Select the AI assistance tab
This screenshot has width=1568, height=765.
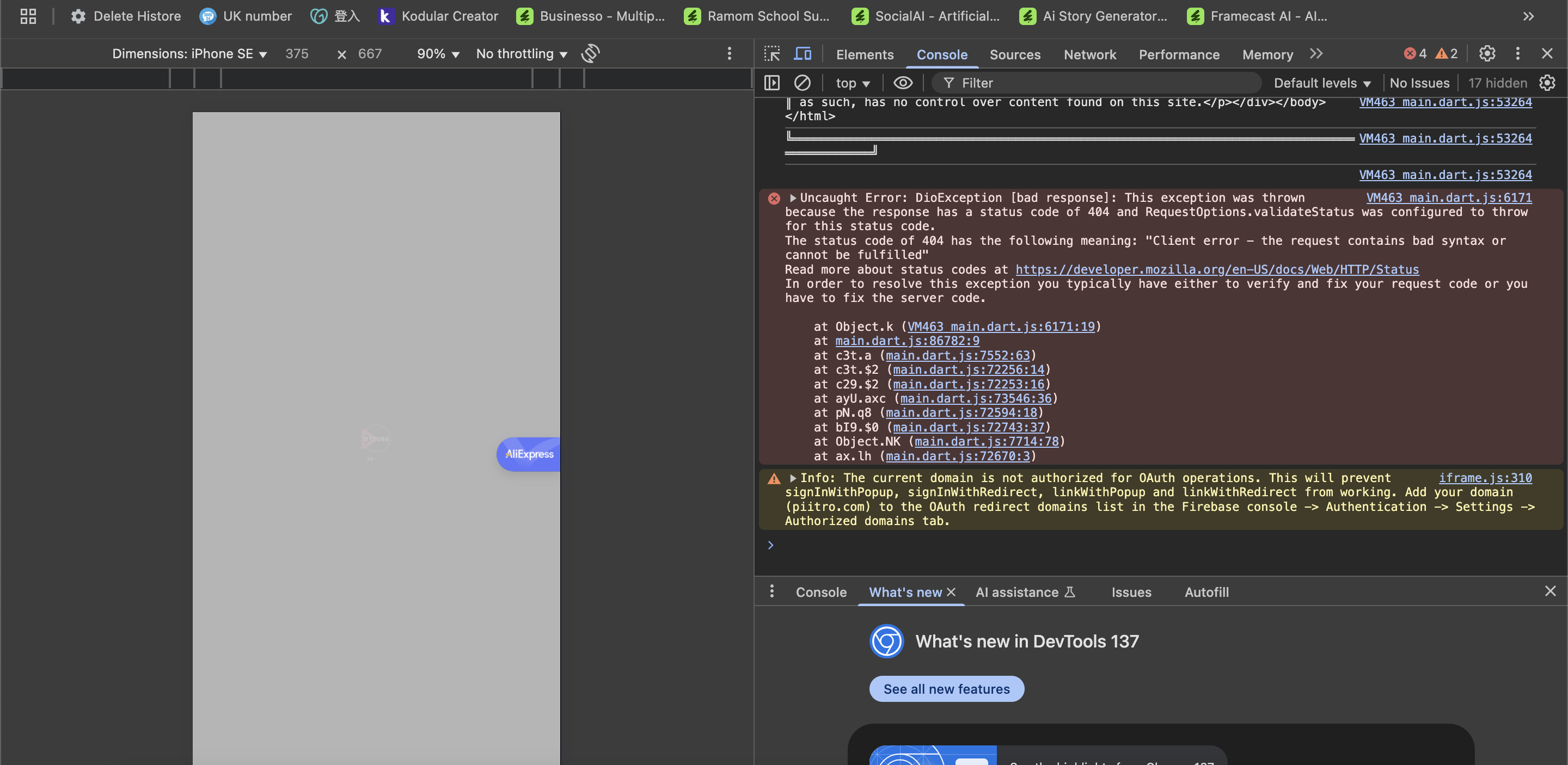click(1026, 593)
